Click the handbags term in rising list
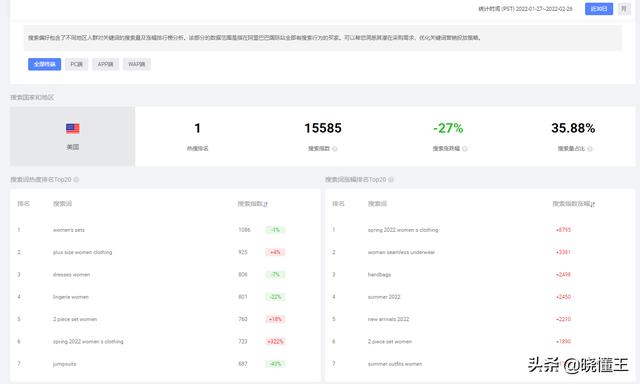 click(x=379, y=275)
